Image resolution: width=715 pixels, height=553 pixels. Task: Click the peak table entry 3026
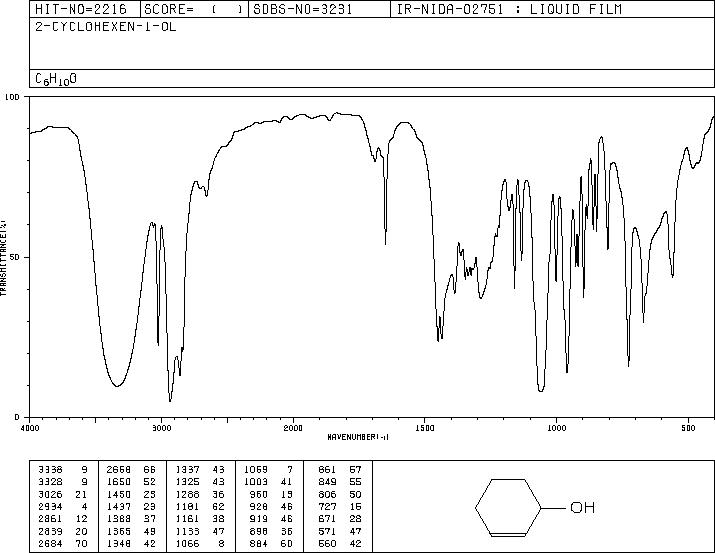50,494
